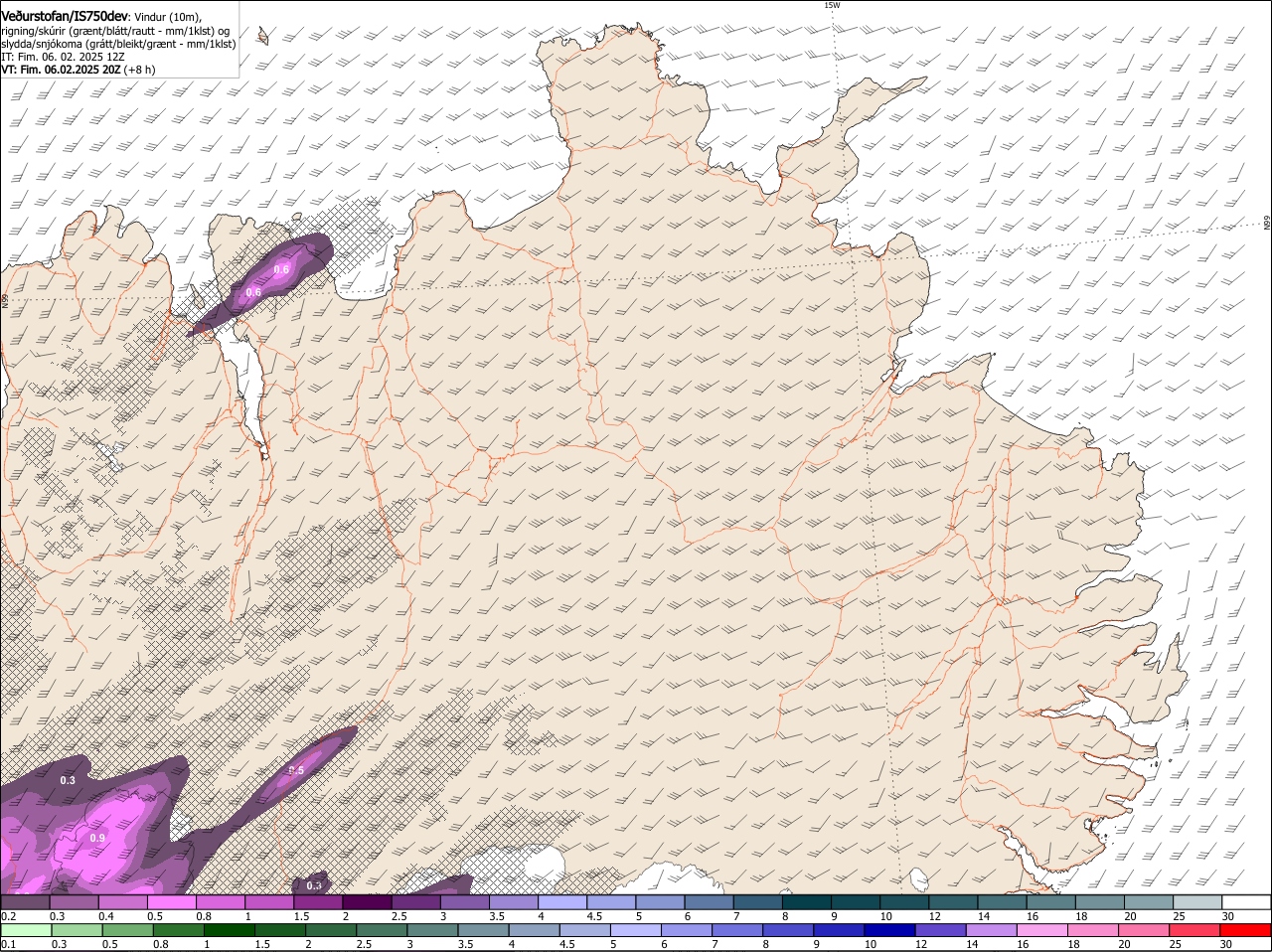Viewport: 1272px width, 952px height.
Task: Pick the dark teal 8–9 snow legend swatch
Action: coord(807,902)
